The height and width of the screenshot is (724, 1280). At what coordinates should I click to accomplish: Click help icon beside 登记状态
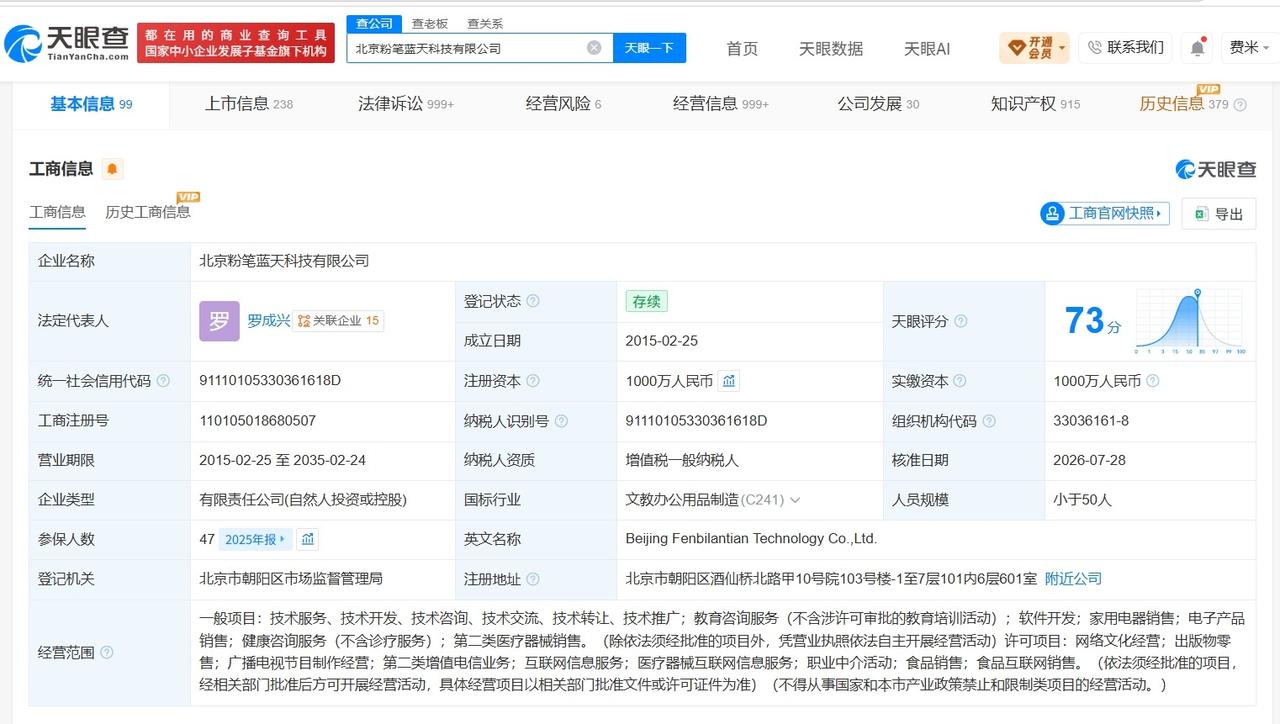pos(533,301)
